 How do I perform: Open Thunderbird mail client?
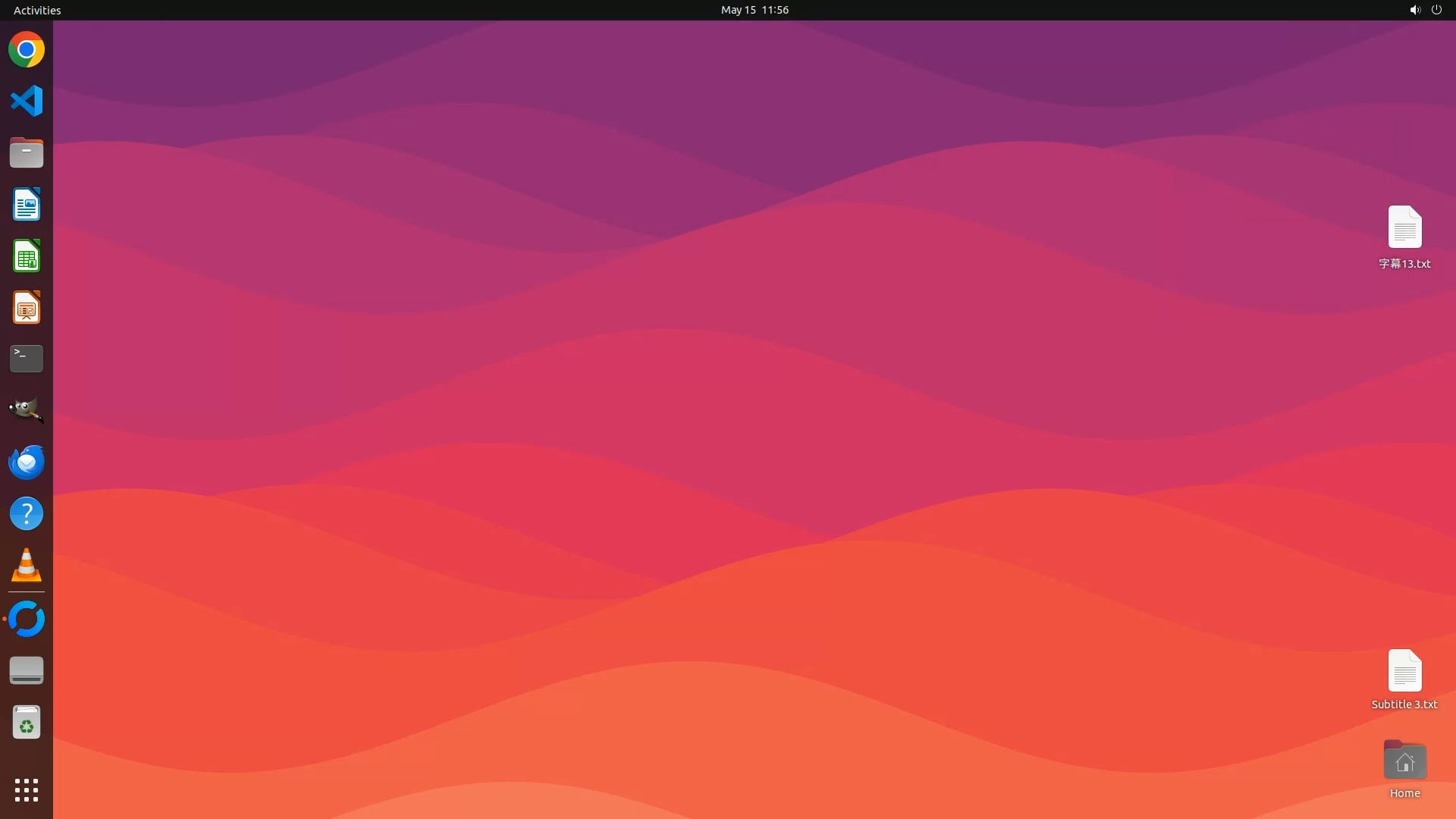[x=27, y=462]
